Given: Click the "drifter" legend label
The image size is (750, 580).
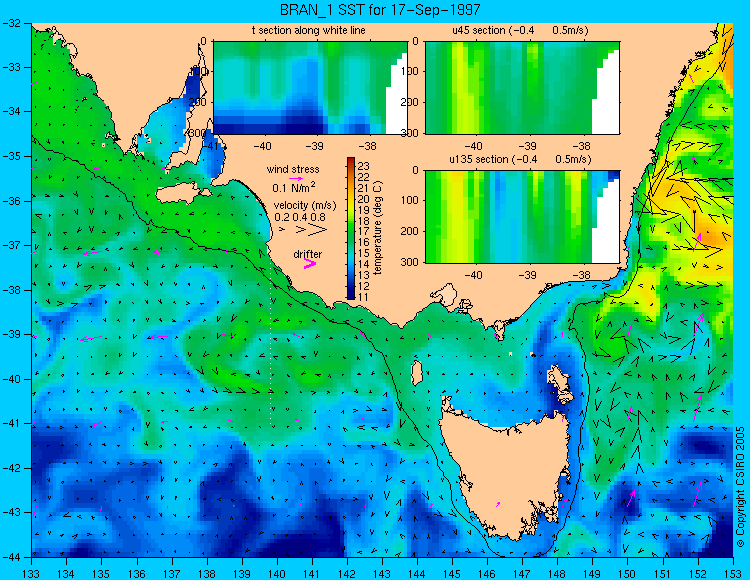Looking at the screenshot, I should tap(308, 254).
